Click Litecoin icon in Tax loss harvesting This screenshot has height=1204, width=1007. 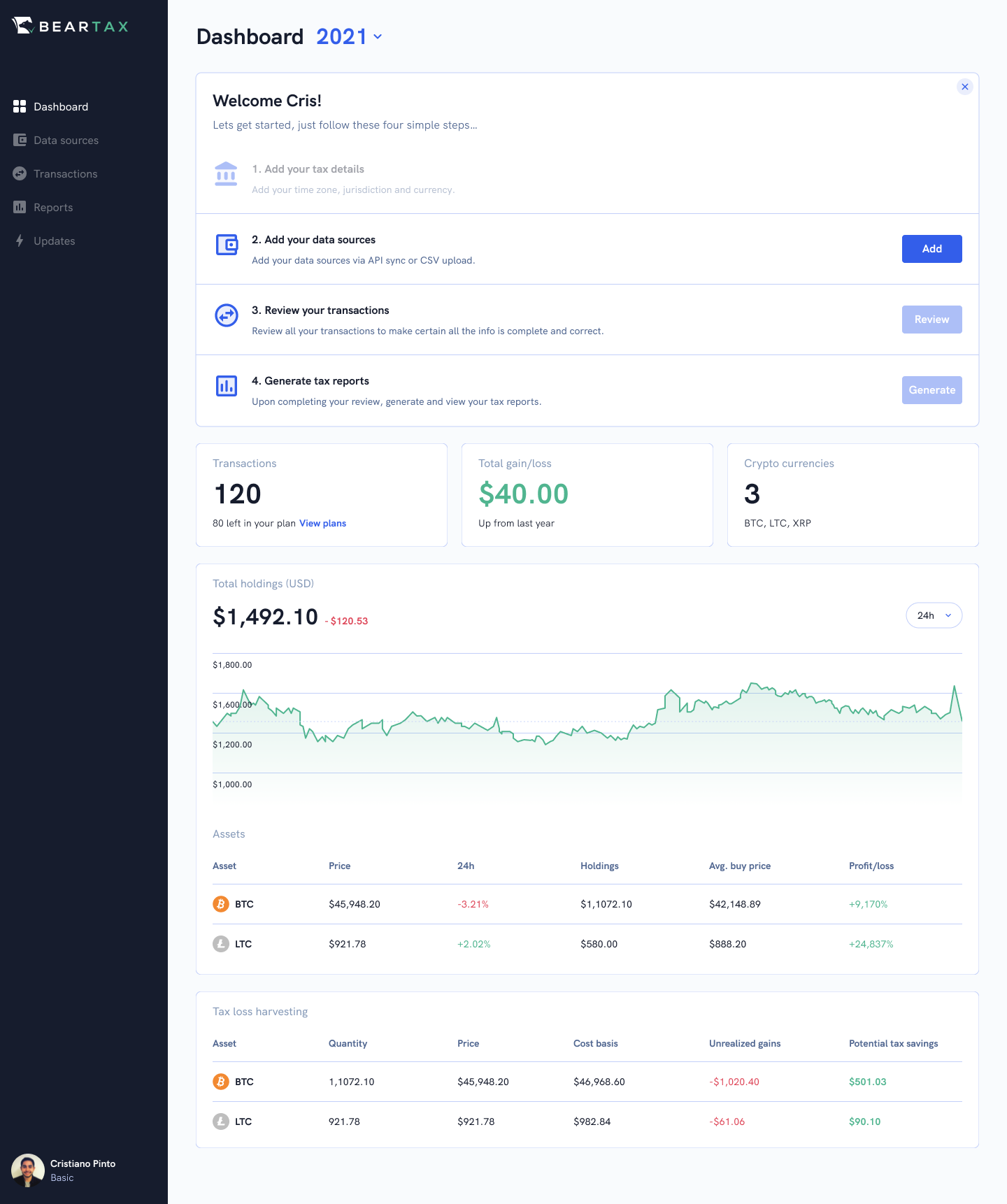point(221,1121)
